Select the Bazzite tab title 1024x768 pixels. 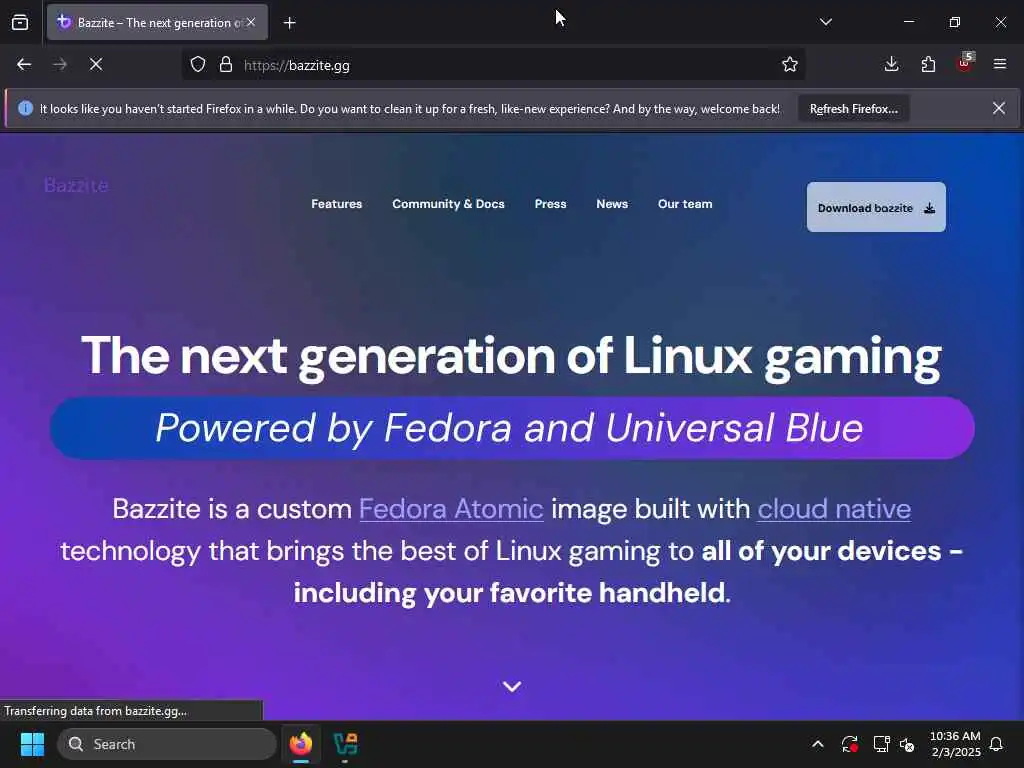pos(159,23)
